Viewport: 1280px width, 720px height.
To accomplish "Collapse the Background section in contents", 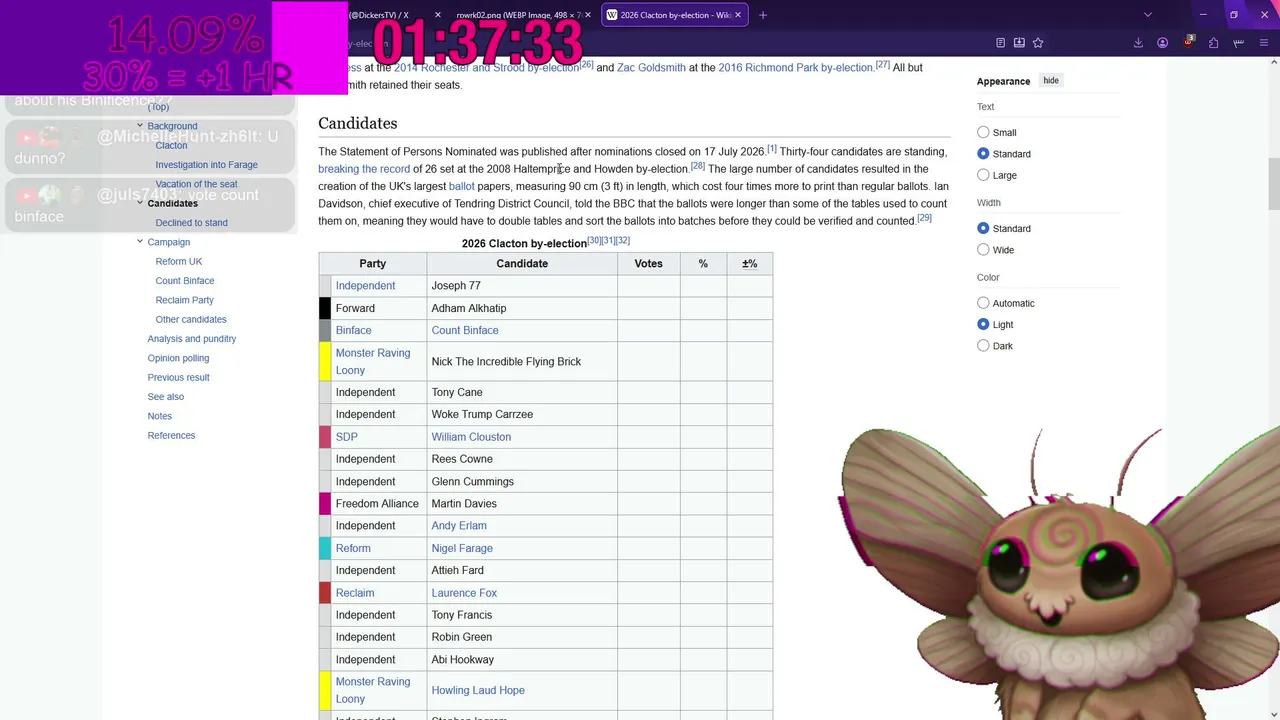I will coord(140,126).
